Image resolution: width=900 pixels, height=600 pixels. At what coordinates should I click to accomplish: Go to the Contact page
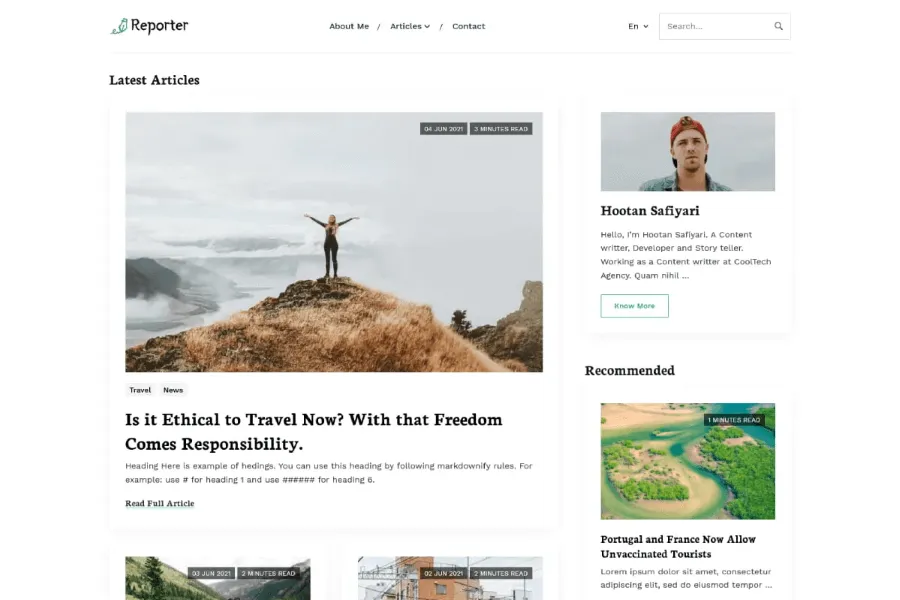[468, 26]
